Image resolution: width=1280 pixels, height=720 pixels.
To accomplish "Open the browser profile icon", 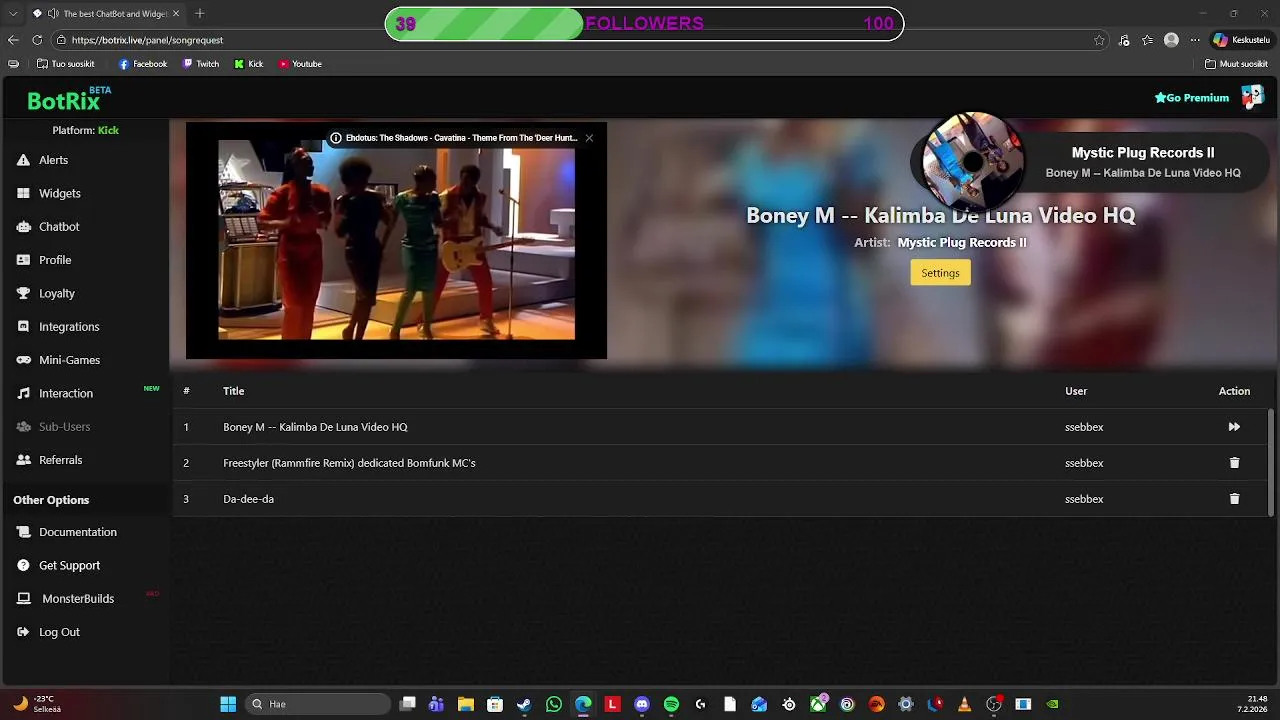I will click(1171, 40).
